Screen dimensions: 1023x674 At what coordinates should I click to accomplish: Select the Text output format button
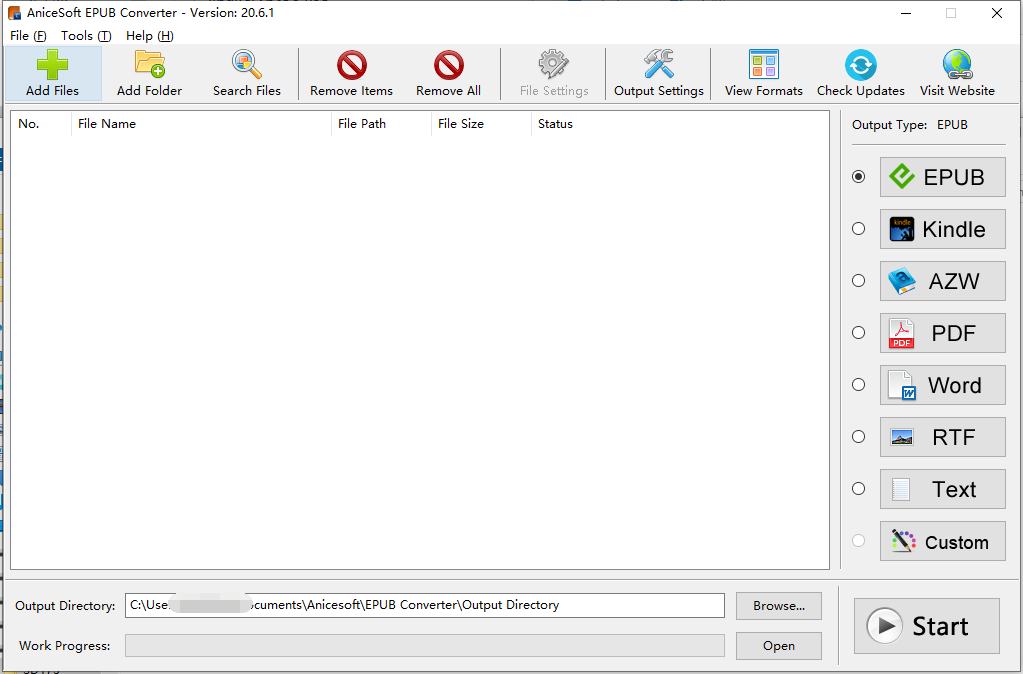[x=942, y=489]
